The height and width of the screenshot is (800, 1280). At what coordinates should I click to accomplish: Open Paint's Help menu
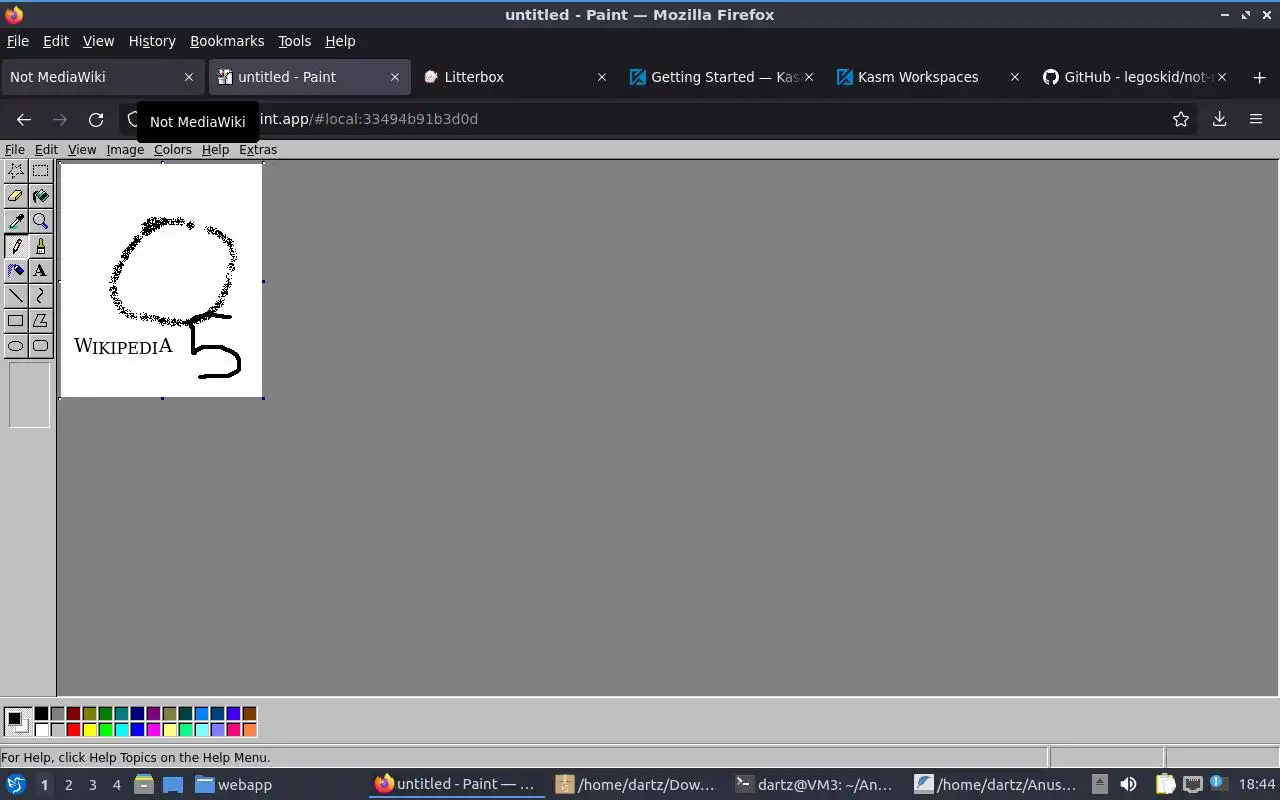pyautogui.click(x=215, y=150)
